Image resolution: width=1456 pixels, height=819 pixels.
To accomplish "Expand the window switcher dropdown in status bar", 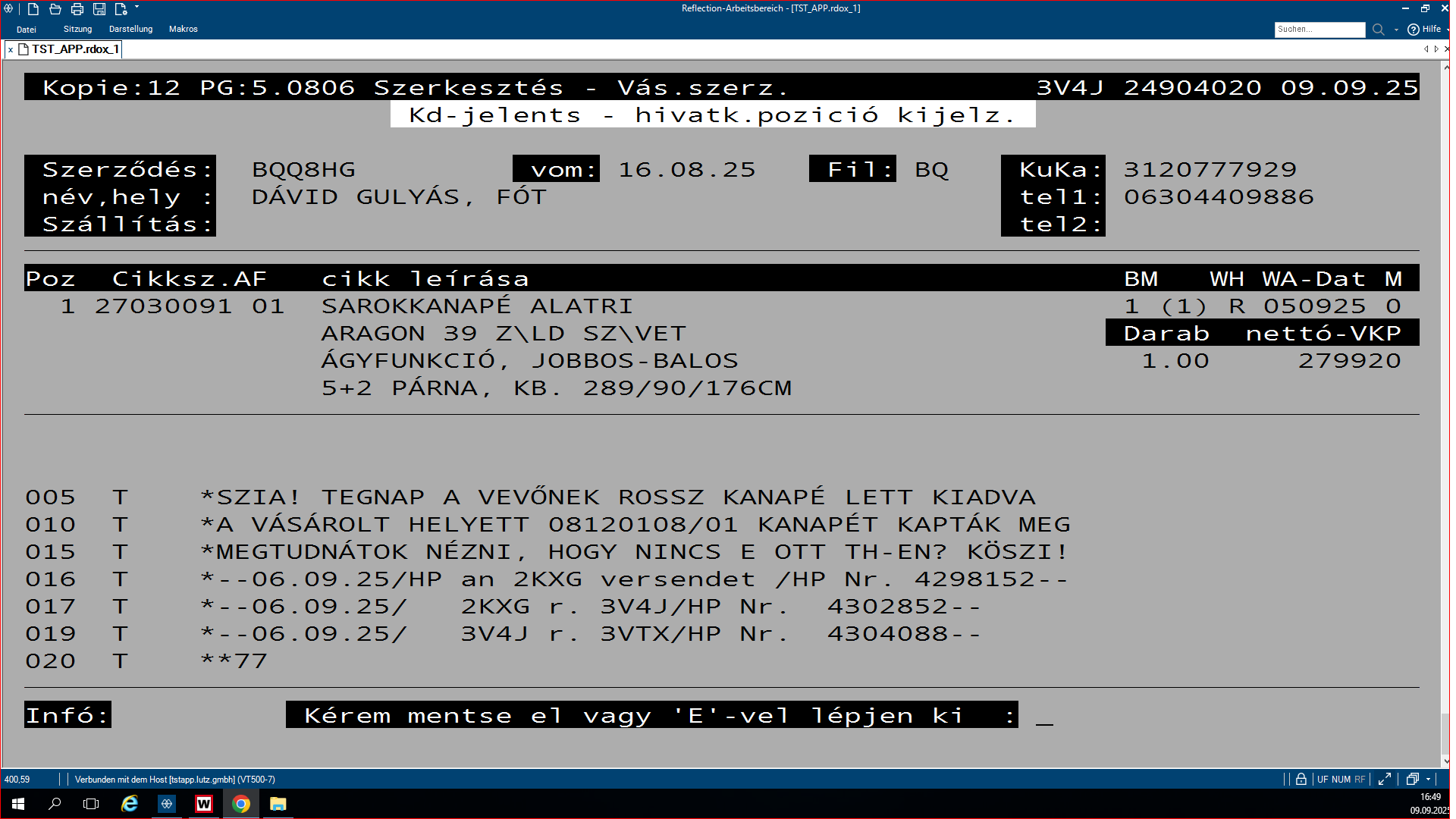I will click(1428, 779).
